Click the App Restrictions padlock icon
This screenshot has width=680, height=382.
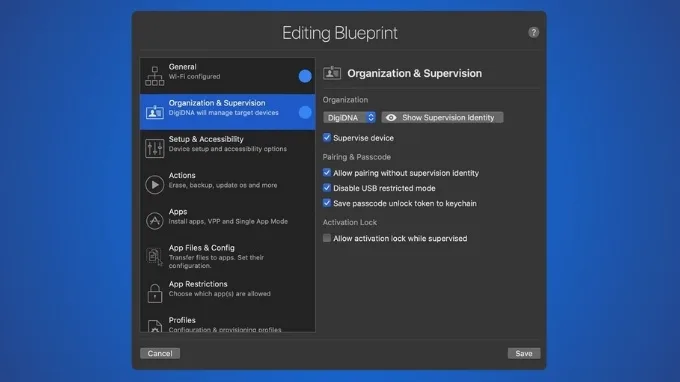[154, 293]
